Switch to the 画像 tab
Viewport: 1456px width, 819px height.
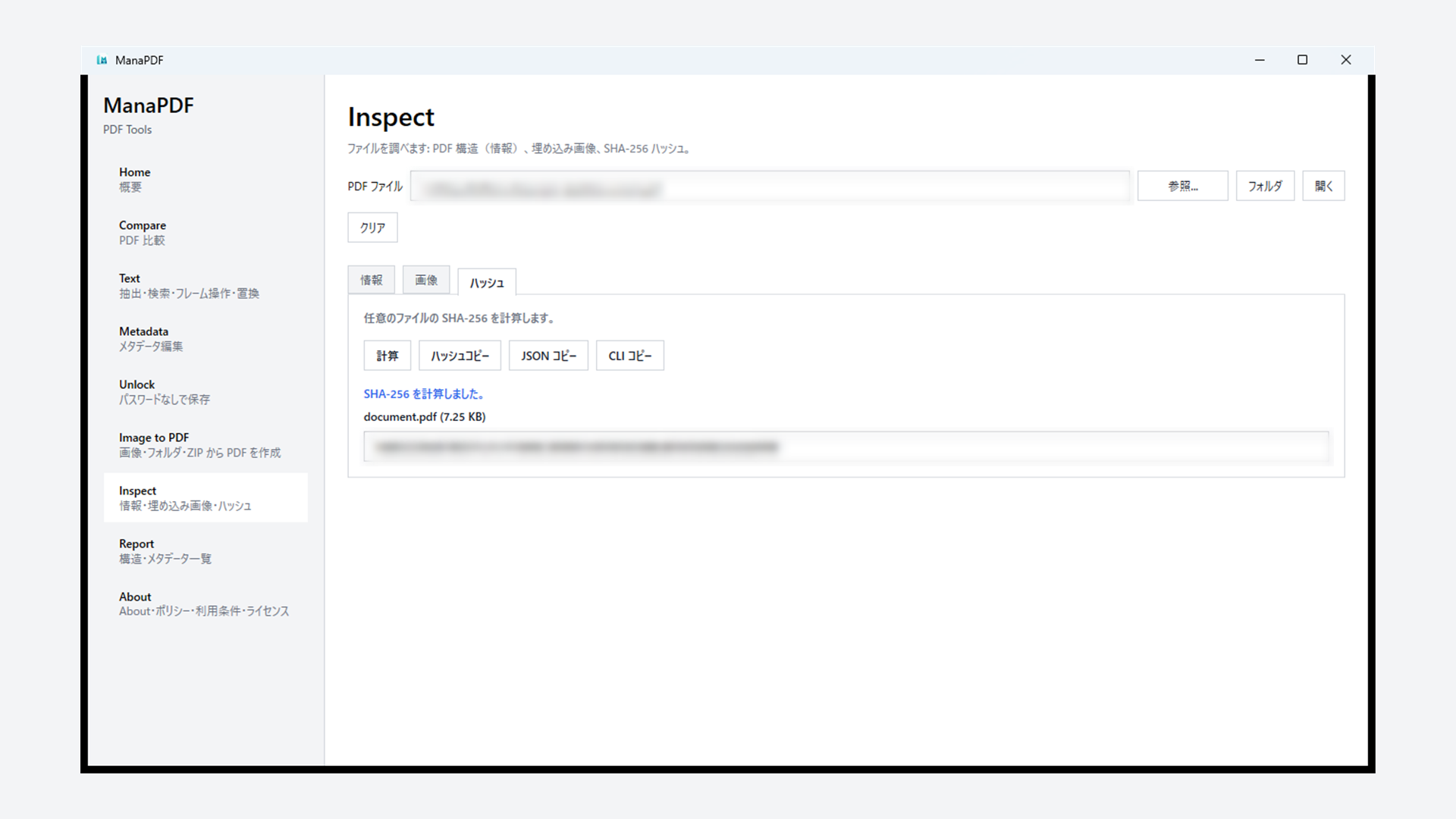pyautogui.click(x=426, y=280)
